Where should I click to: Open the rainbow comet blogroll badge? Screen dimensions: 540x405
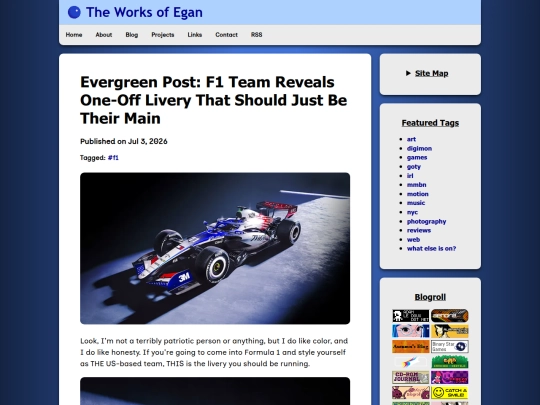(411, 362)
